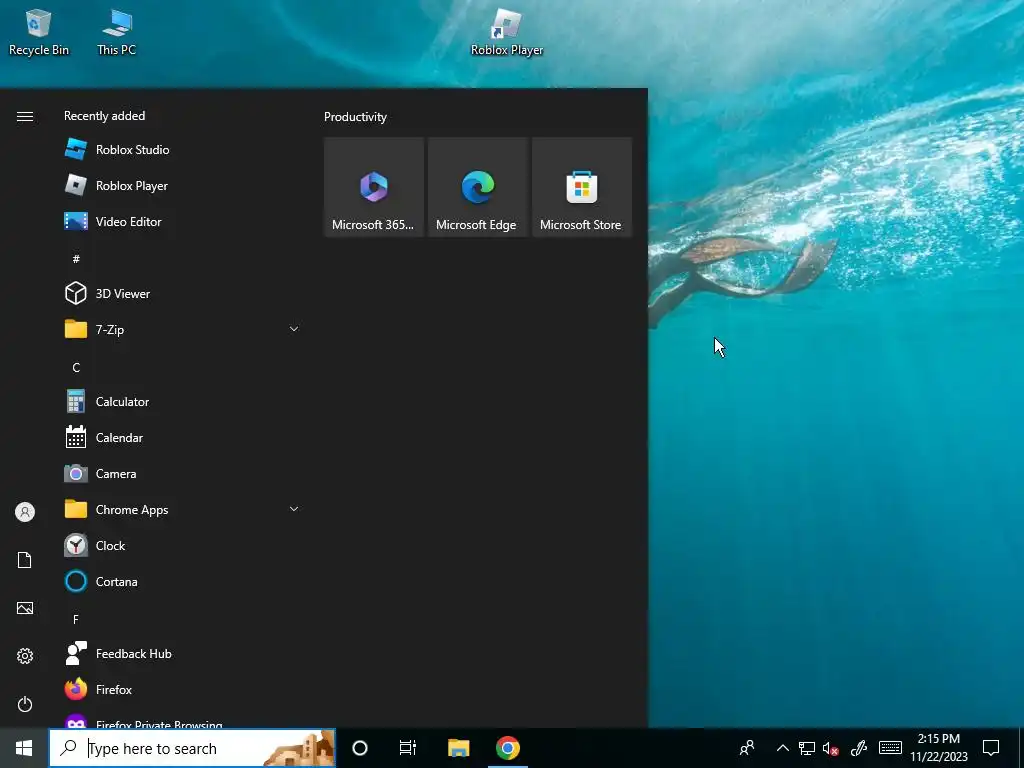Open the notification action center
The height and width of the screenshot is (768, 1024).
[x=991, y=748]
